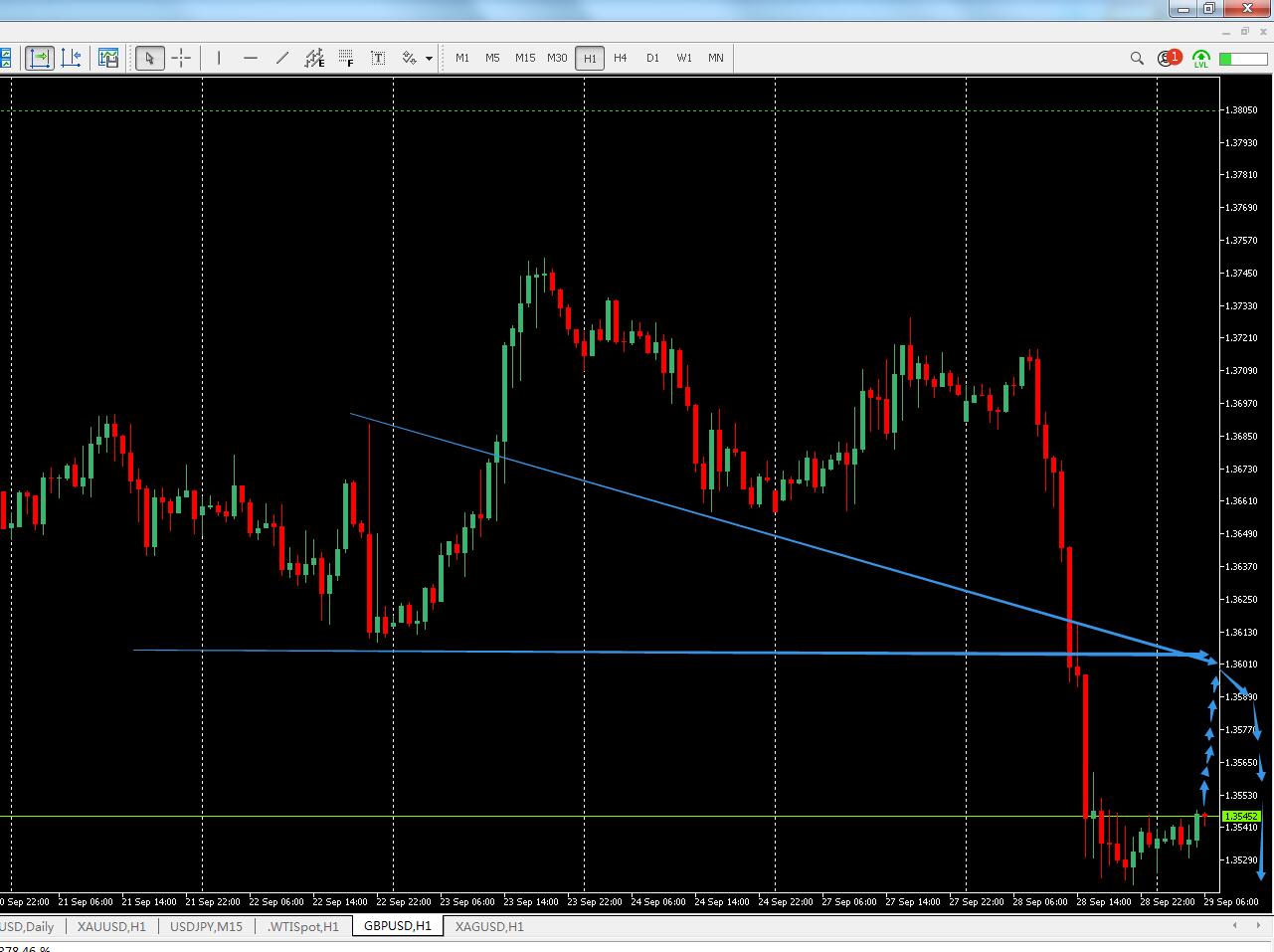Activate the crosshair tool
This screenshot has width=1274, height=952.
click(181, 58)
